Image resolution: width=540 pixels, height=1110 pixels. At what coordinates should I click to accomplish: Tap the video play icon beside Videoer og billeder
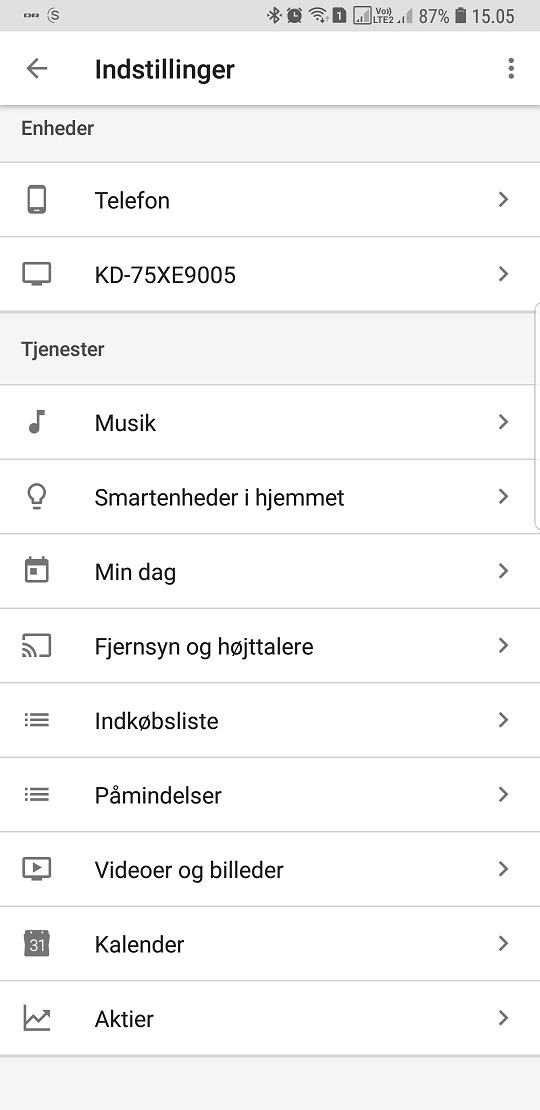point(37,869)
